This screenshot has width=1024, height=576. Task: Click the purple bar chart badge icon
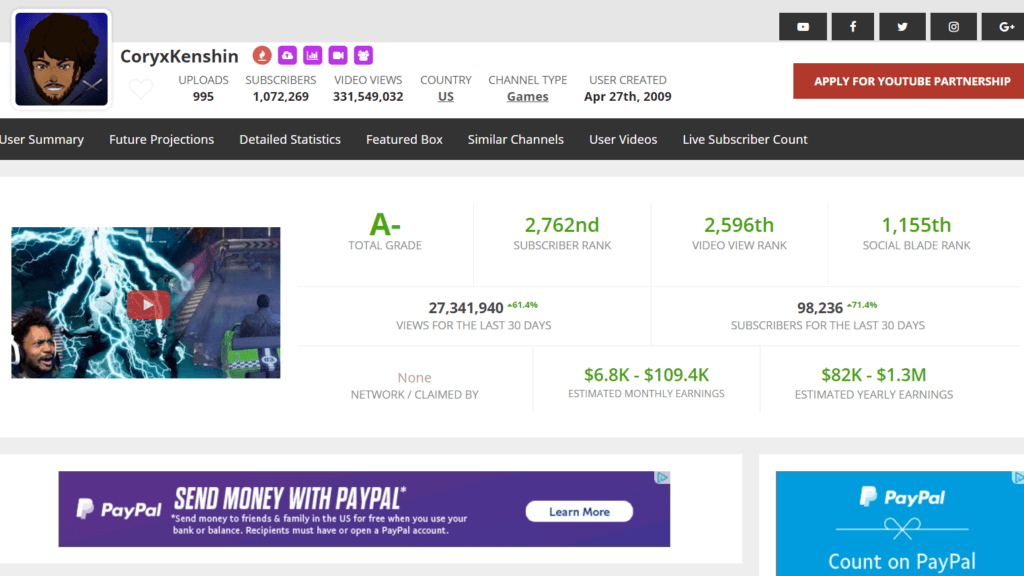pyautogui.click(x=313, y=56)
